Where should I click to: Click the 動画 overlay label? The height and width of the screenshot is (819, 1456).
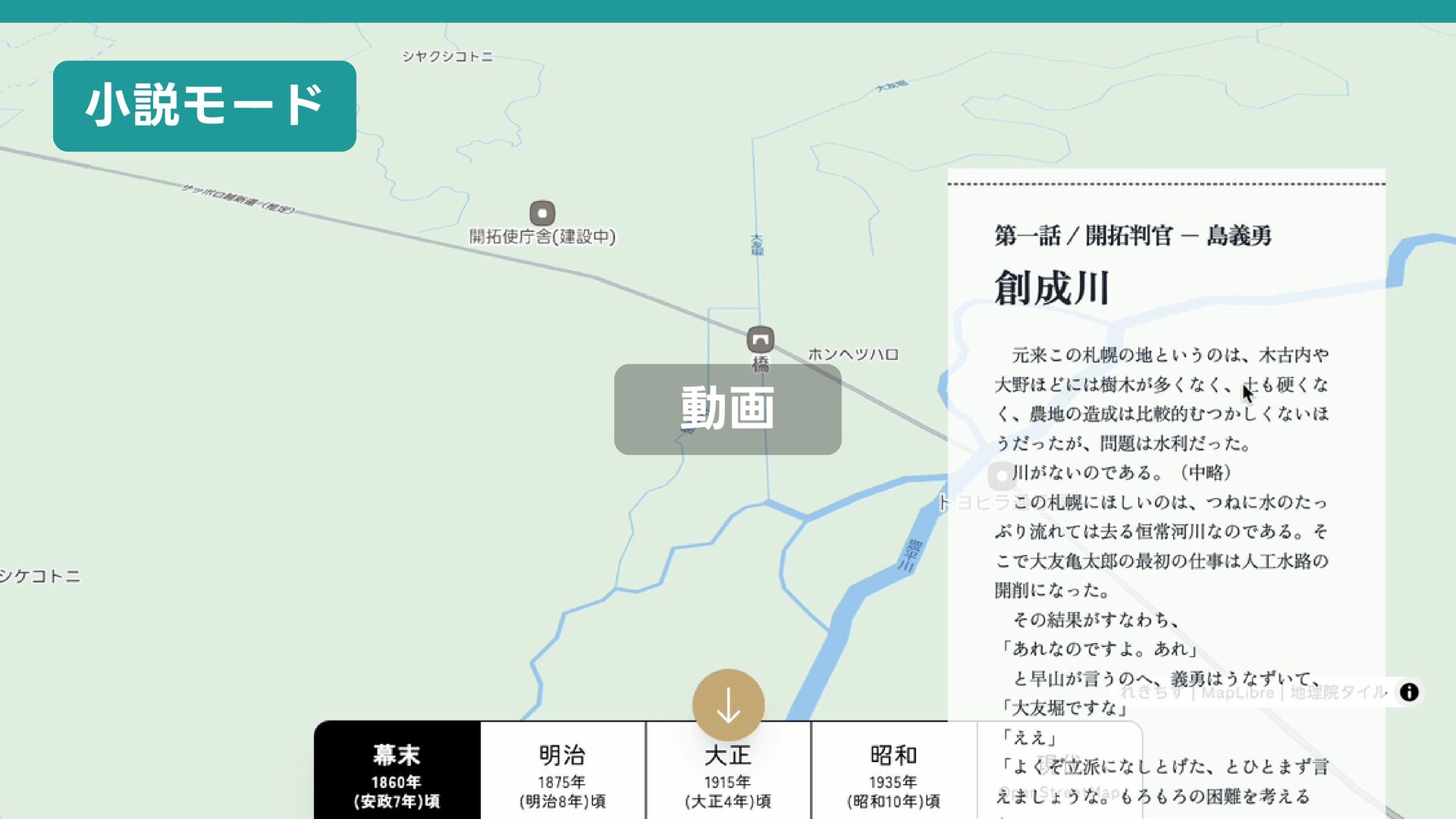727,409
